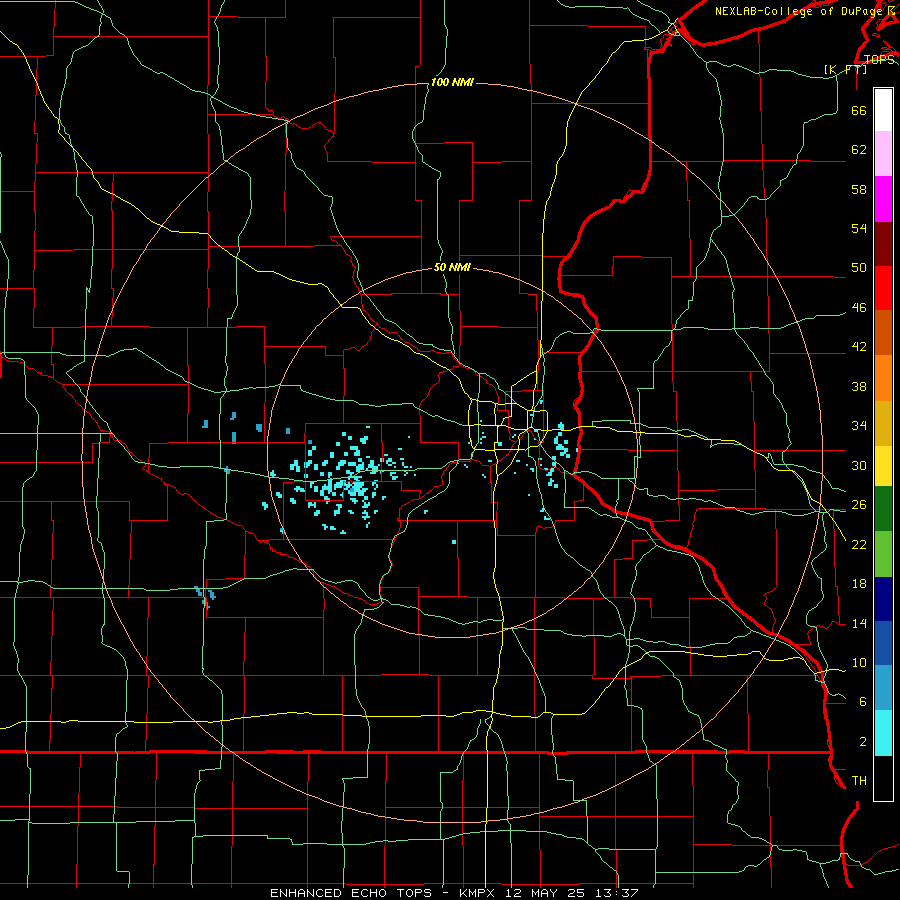Image resolution: width=900 pixels, height=900 pixels.
Task: Click the "10" legend value
Action: coord(859,663)
